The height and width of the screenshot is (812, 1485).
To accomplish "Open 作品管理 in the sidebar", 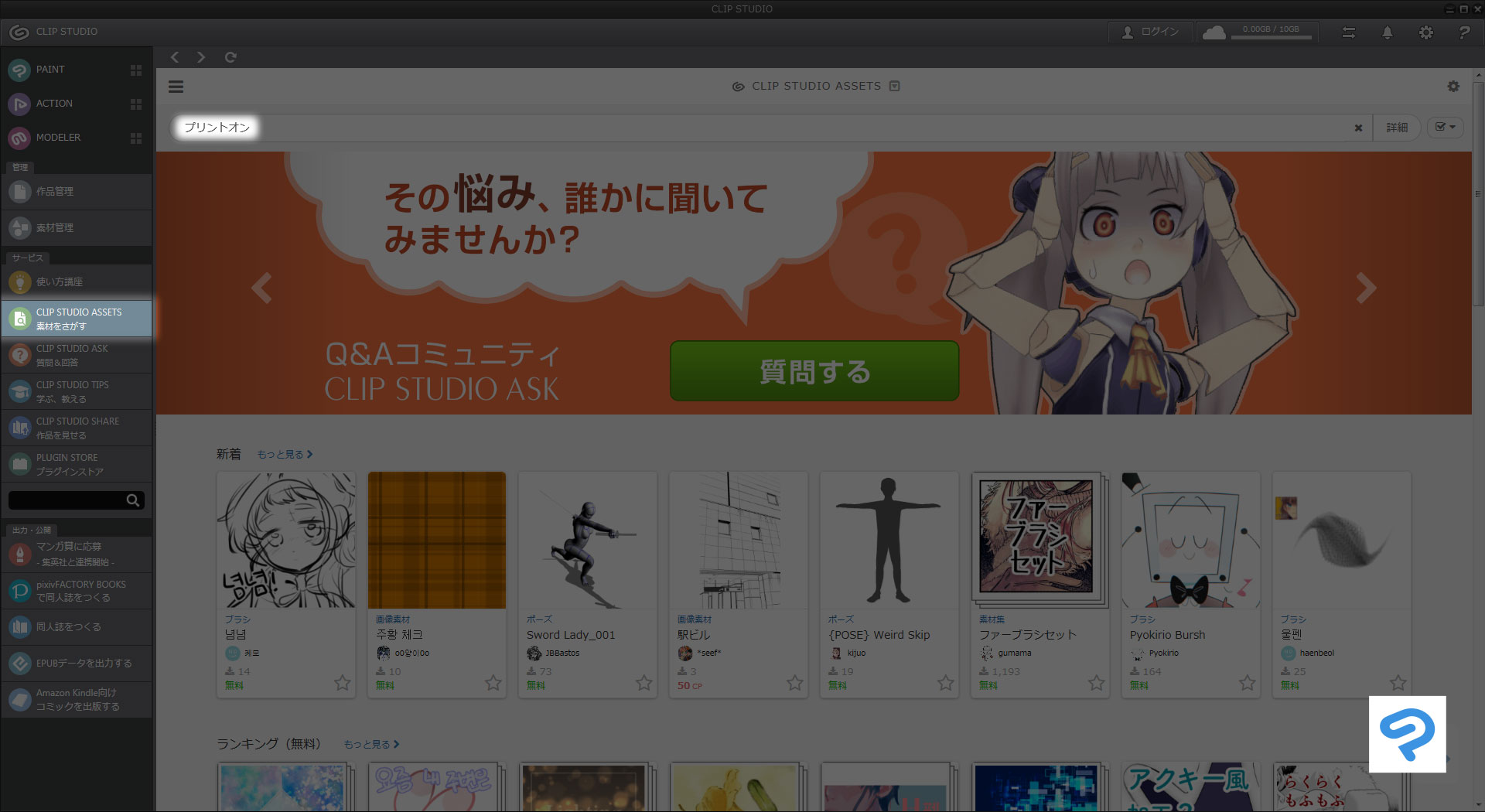I will pyautogui.click(x=77, y=192).
